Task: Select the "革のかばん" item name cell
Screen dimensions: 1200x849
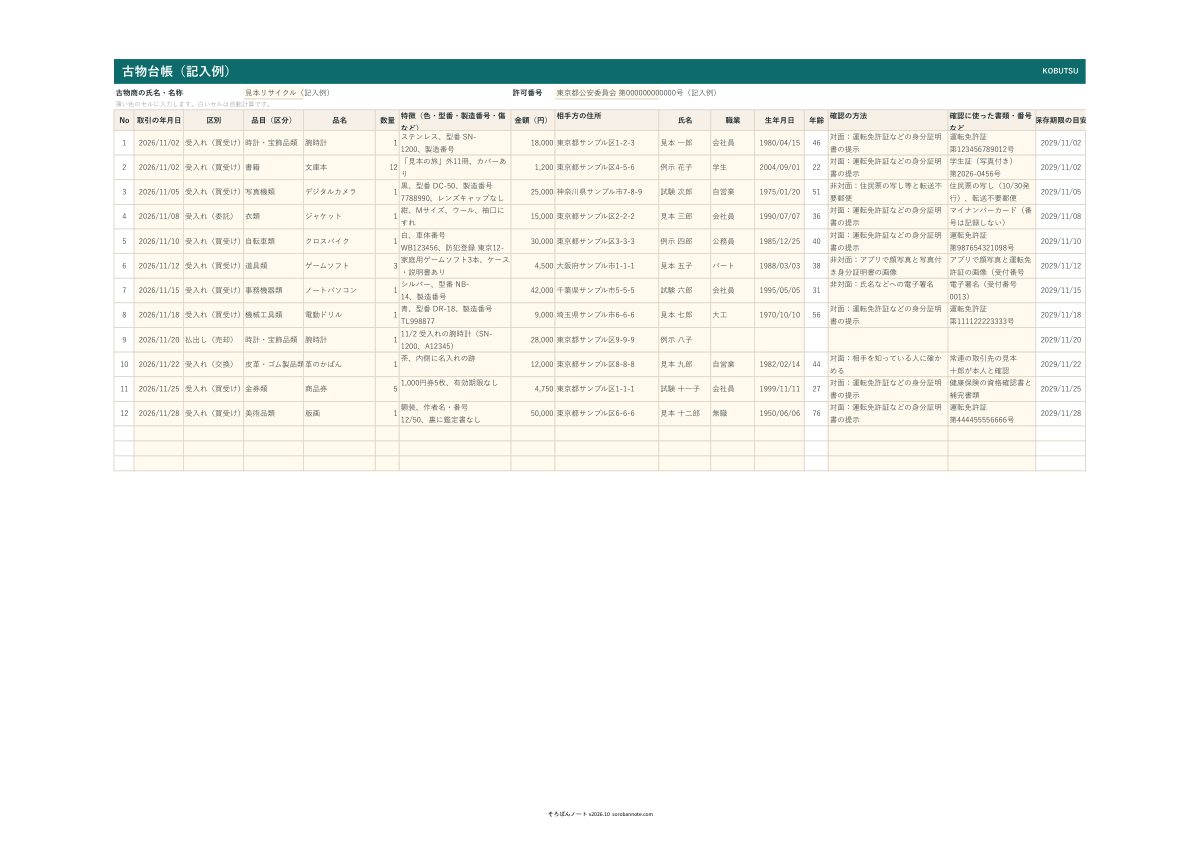Action: pos(339,364)
